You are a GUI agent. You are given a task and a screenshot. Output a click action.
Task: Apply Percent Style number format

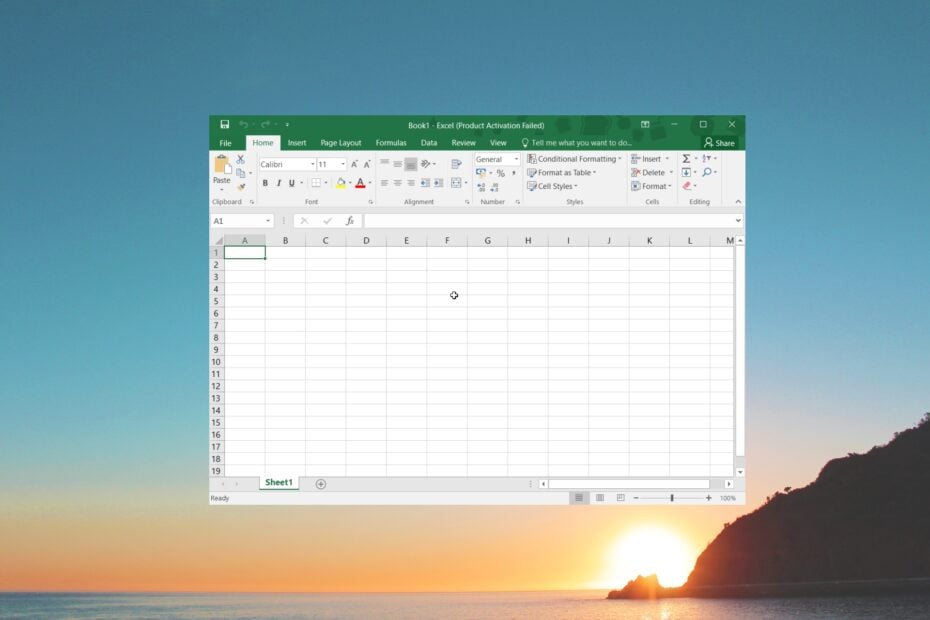click(x=500, y=173)
